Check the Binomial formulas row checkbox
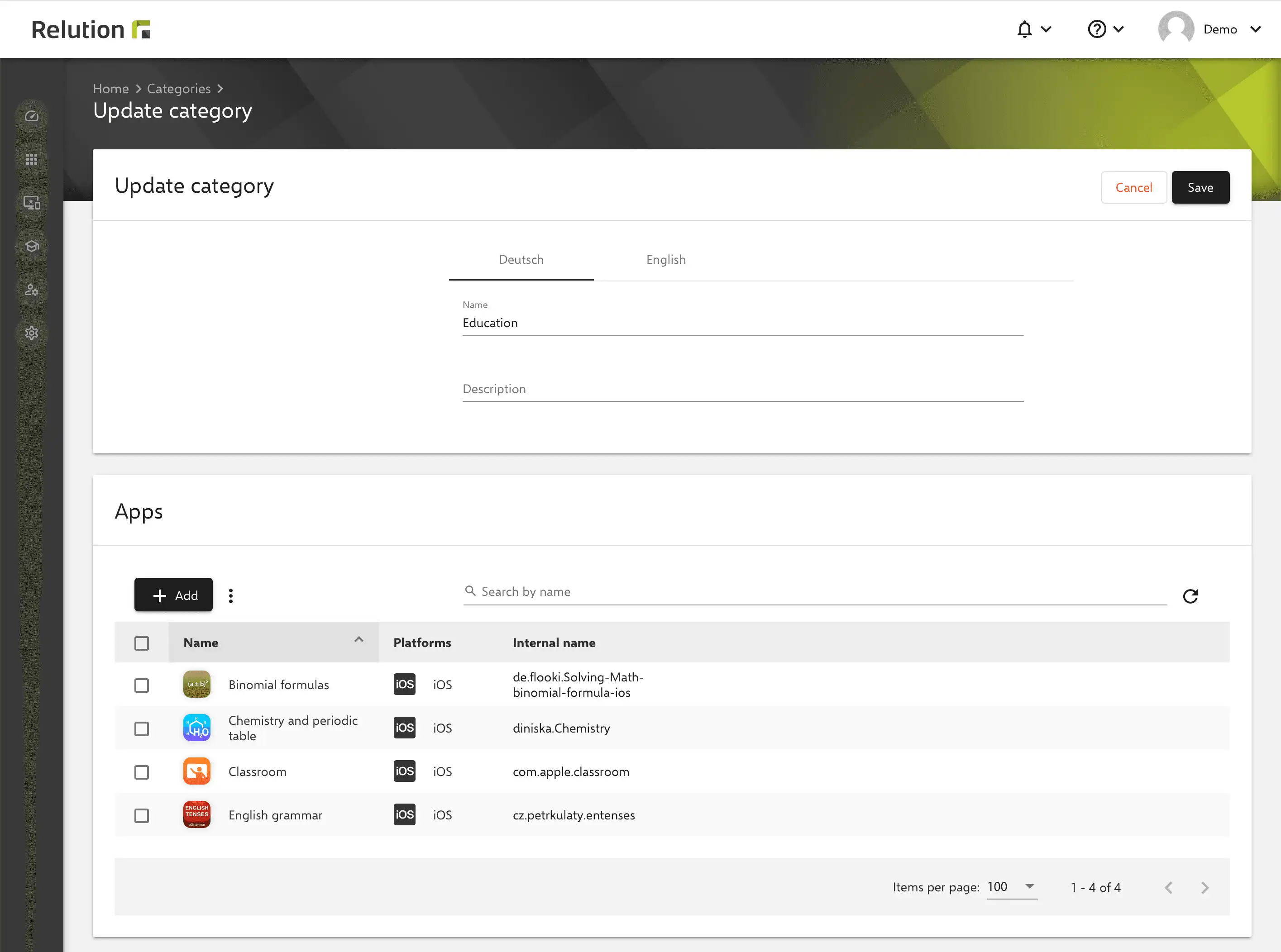 point(141,685)
